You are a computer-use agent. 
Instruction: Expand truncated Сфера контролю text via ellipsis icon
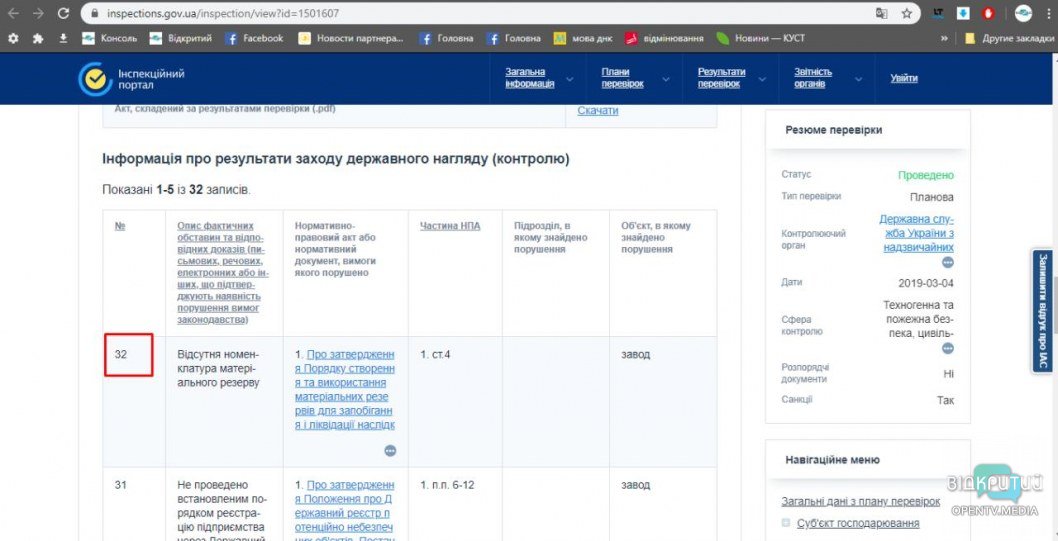point(947,348)
